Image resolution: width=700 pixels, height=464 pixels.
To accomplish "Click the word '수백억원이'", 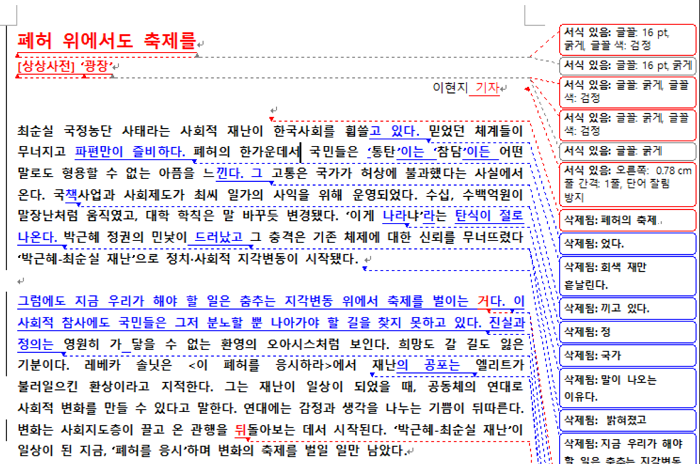I will (492, 194).
